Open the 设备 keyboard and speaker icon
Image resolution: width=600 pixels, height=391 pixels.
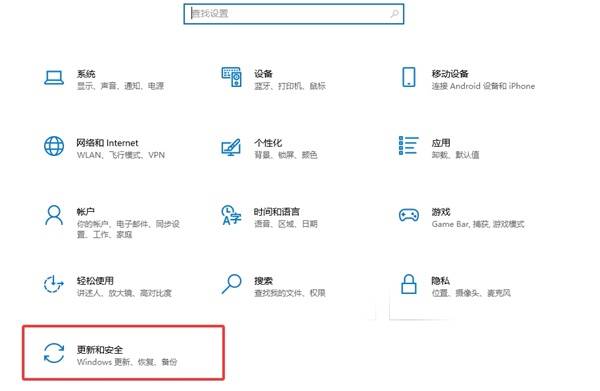coord(232,77)
